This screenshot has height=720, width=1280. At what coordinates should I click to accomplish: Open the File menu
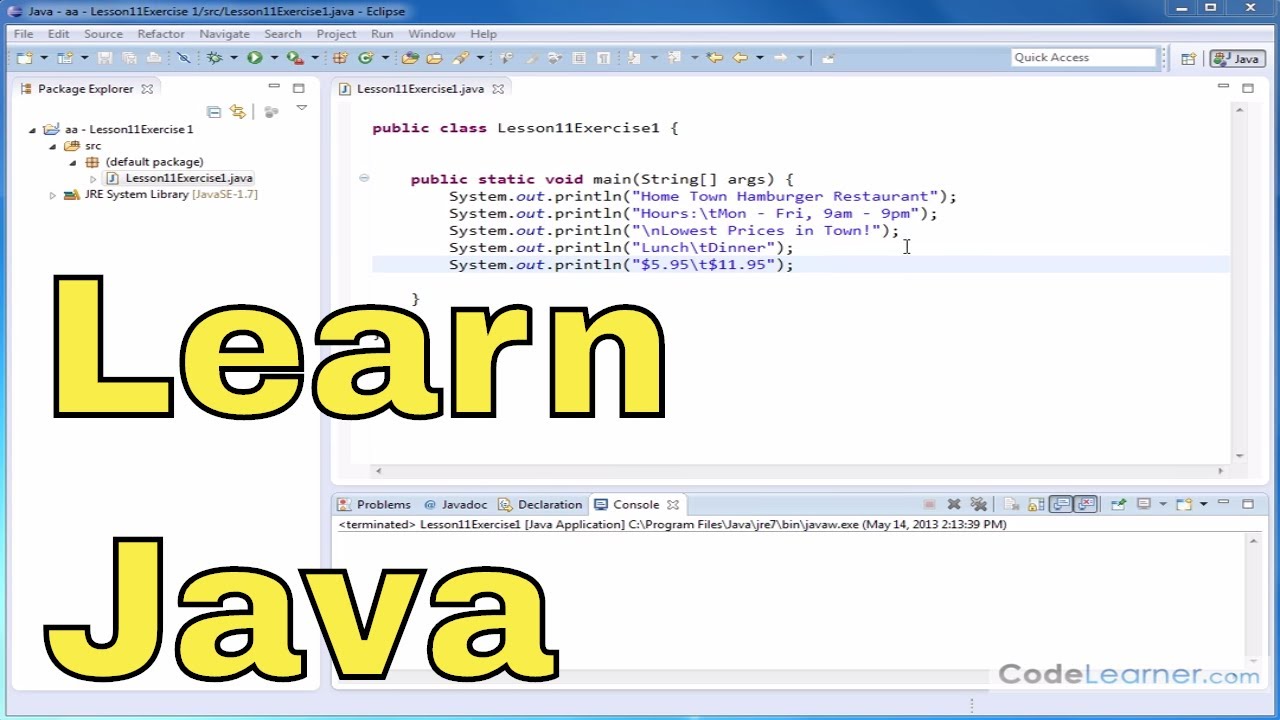(23, 34)
